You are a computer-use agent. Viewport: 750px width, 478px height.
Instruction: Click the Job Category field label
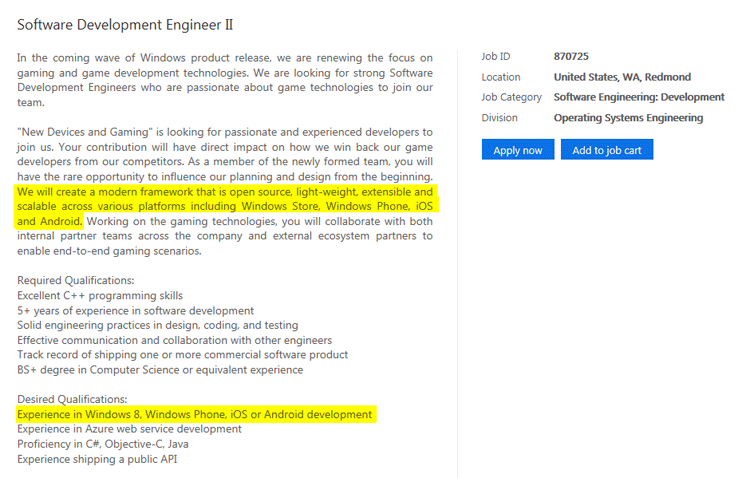511,97
